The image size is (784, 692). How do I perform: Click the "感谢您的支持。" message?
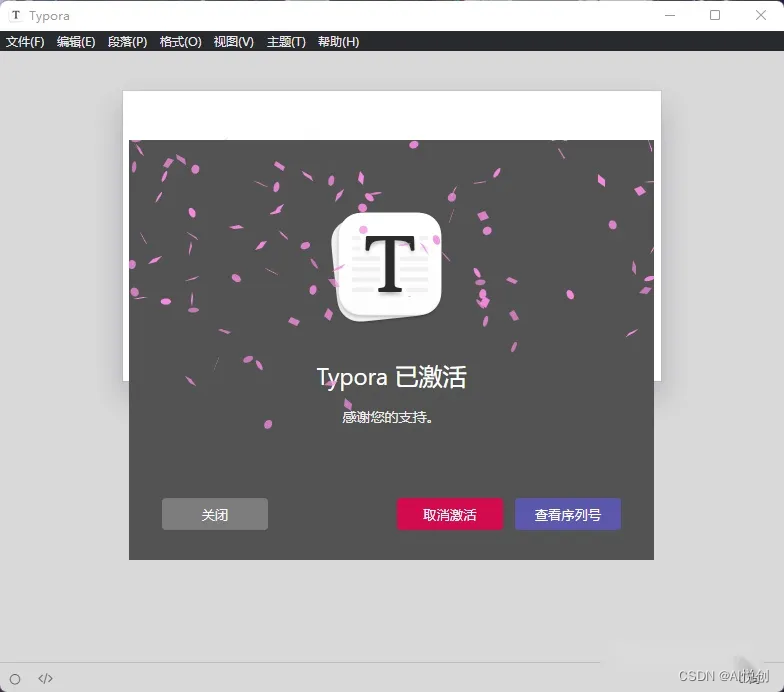coord(388,417)
